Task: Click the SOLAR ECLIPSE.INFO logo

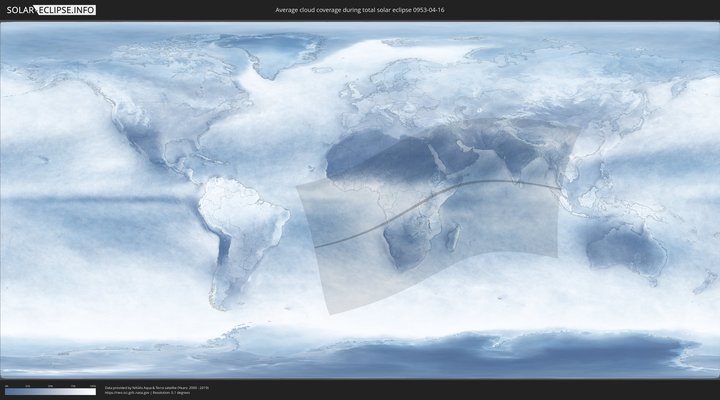Action: click(51, 9)
